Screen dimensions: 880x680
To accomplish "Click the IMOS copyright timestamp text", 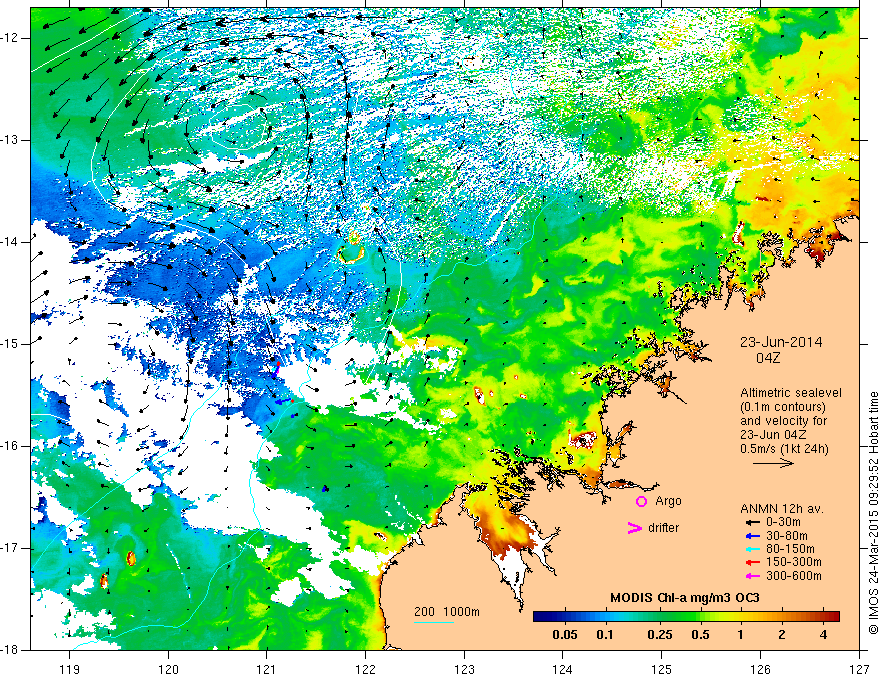I will point(873,513).
